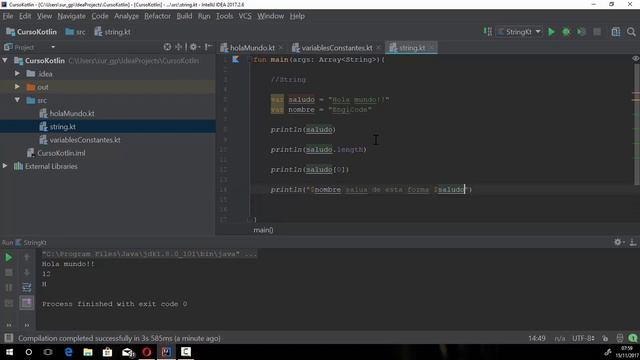This screenshot has width=640, height=360.
Task: Open the Navigate menu
Action: coord(71,16)
